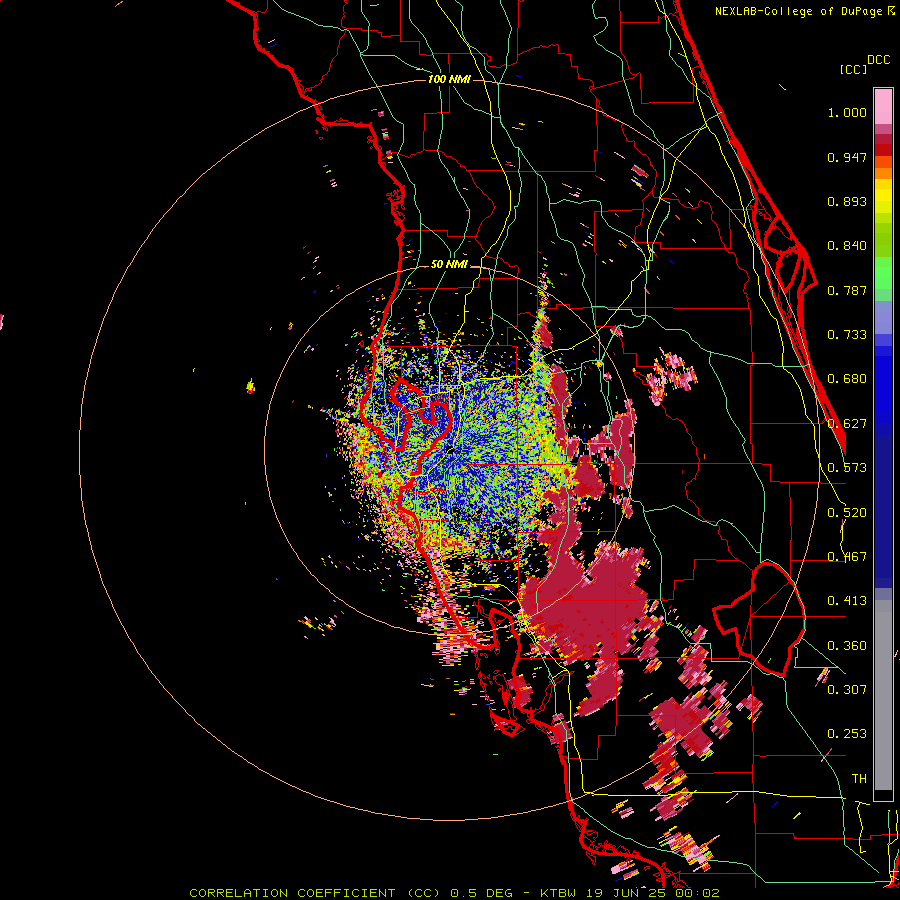The image size is (900, 900).
Task: Click the 0.680 scale value
Action: click(x=847, y=379)
